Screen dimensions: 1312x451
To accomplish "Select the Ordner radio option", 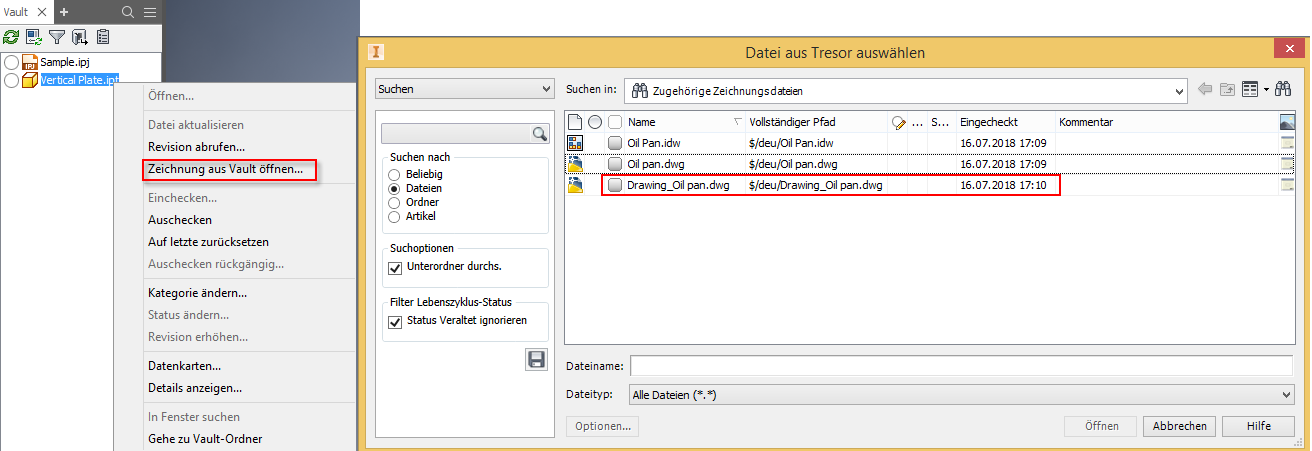I will [x=394, y=202].
